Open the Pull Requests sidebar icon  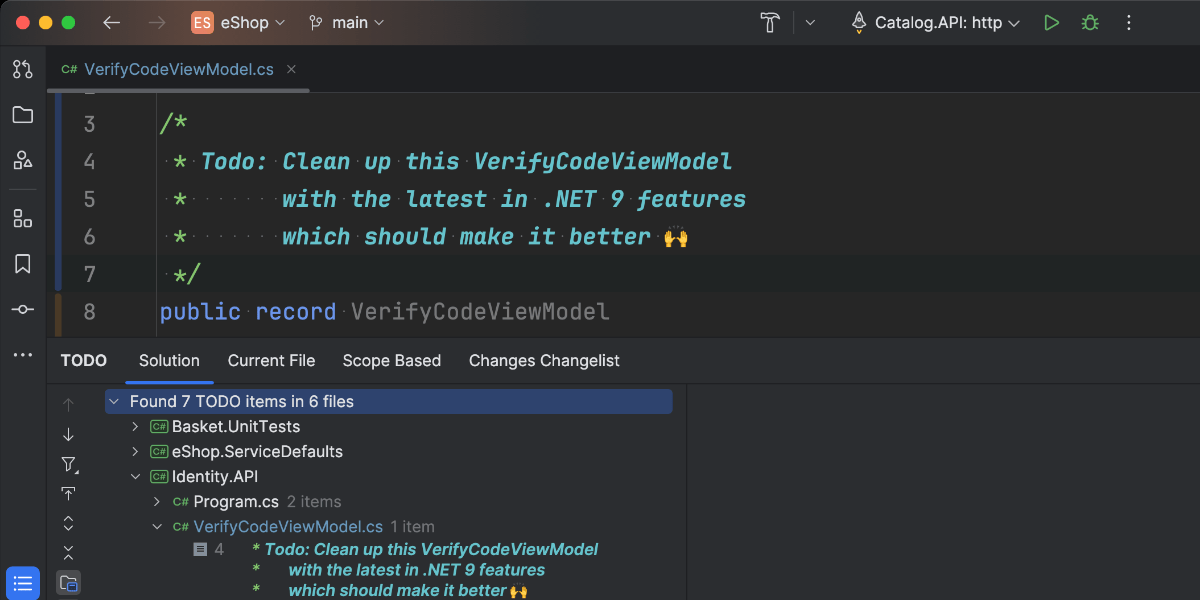[22, 69]
